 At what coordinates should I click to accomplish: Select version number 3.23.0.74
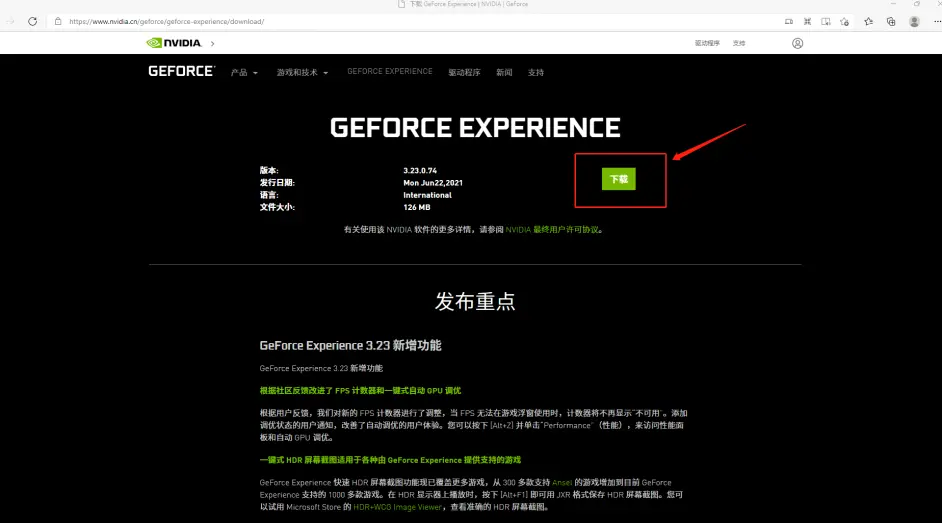420,171
